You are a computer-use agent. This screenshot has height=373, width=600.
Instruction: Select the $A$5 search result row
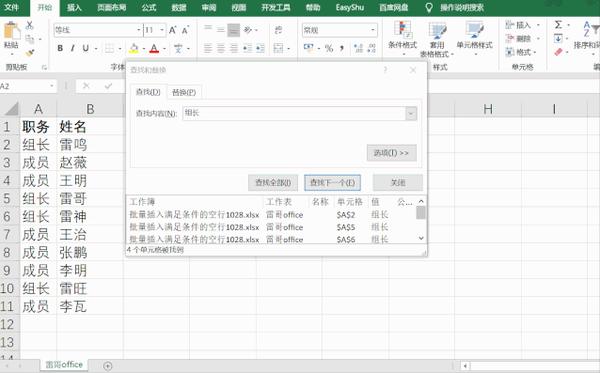click(x=272, y=227)
